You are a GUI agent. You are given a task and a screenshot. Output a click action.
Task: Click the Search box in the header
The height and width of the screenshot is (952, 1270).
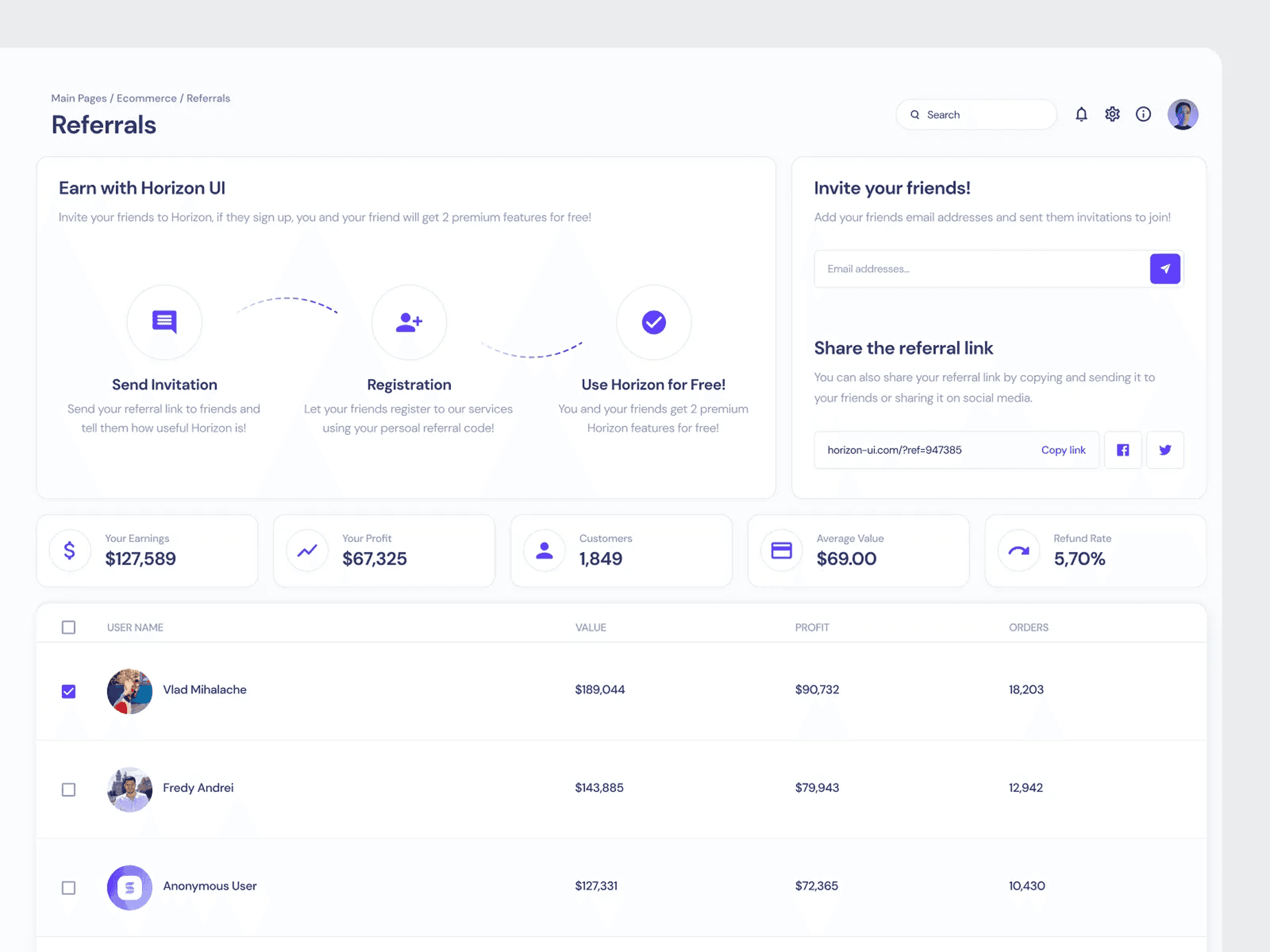pyautogui.click(x=976, y=115)
